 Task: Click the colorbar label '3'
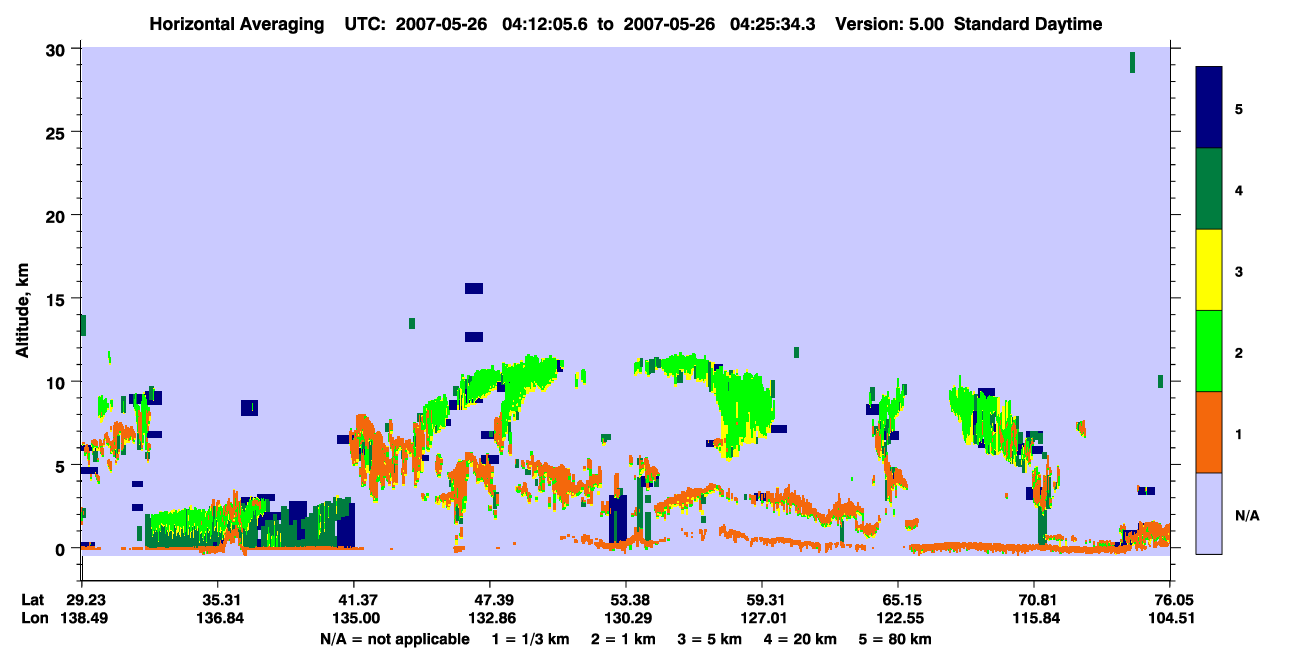click(x=1238, y=271)
